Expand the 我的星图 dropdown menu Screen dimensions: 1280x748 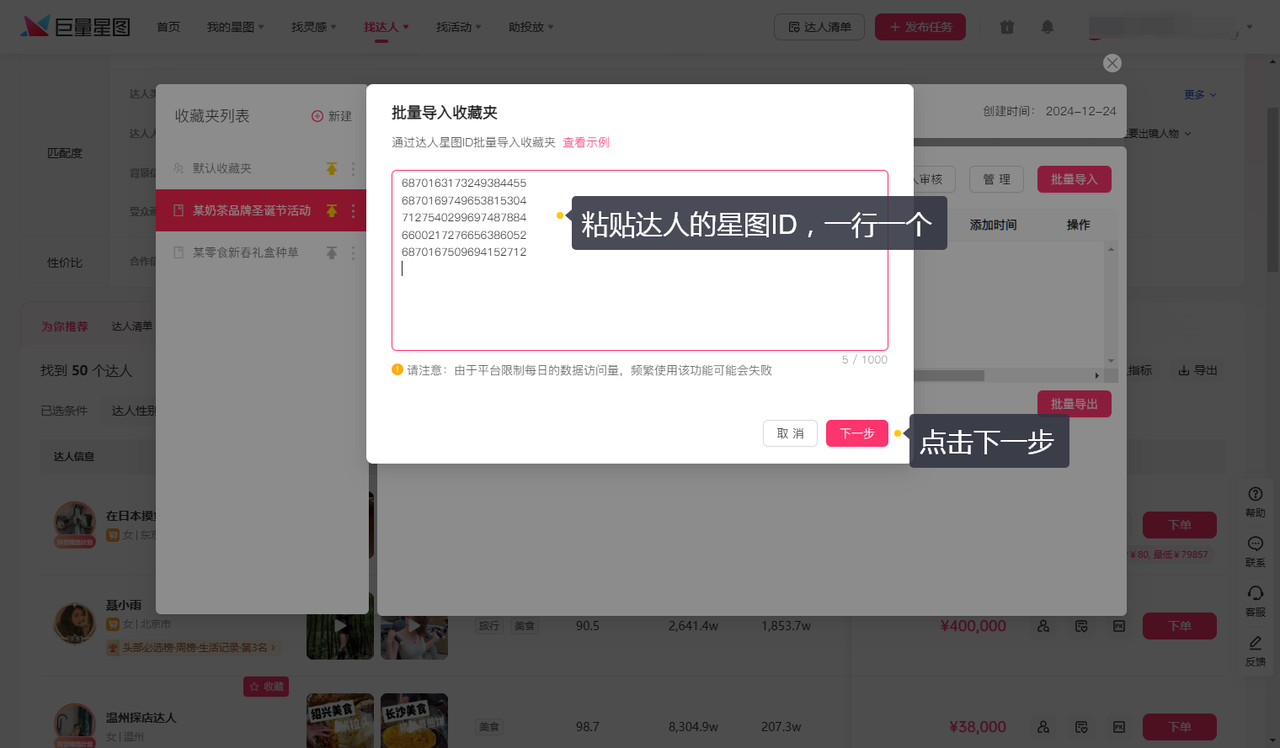coord(235,27)
